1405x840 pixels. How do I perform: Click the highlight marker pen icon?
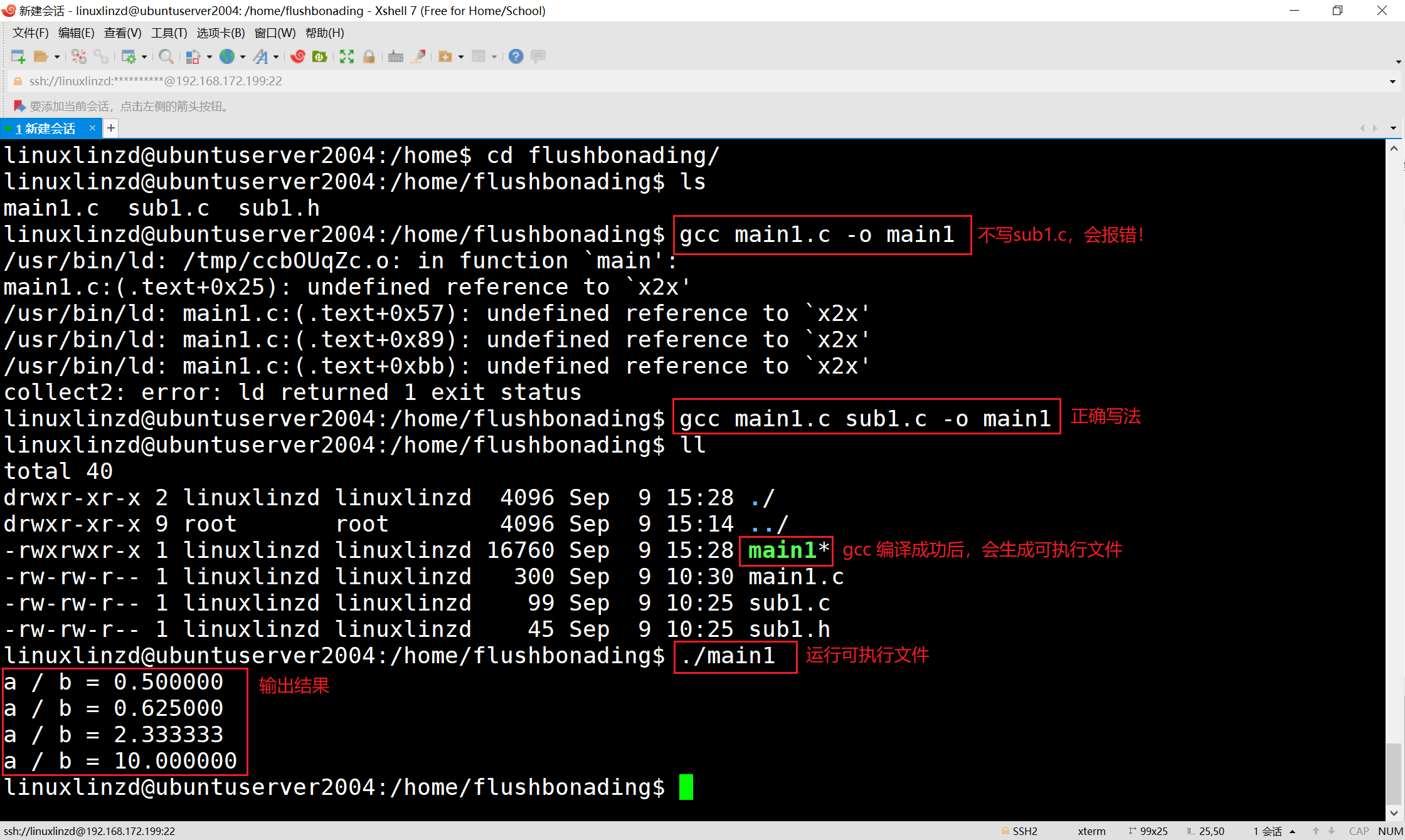click(418, 57)
